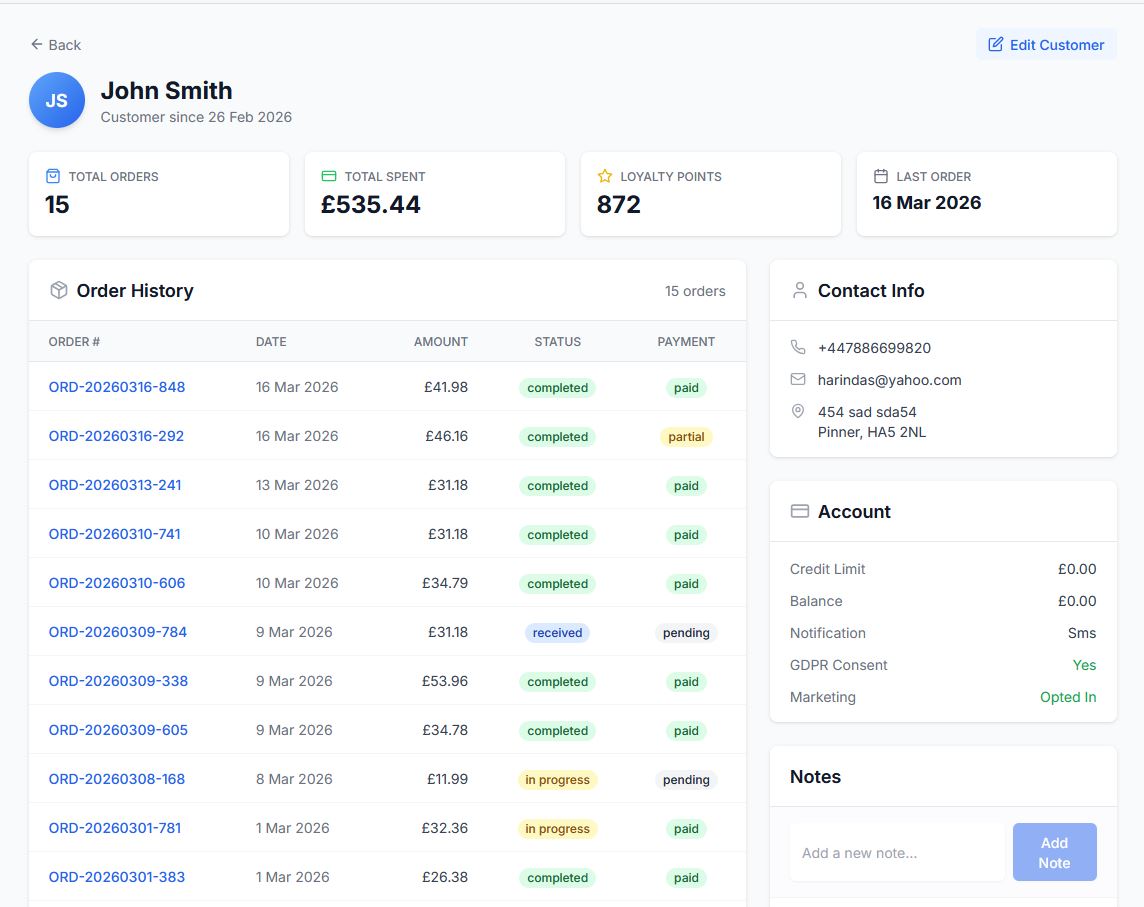Click the AMOUNT column header
1144x907 pixels.
tap(441, 341)
